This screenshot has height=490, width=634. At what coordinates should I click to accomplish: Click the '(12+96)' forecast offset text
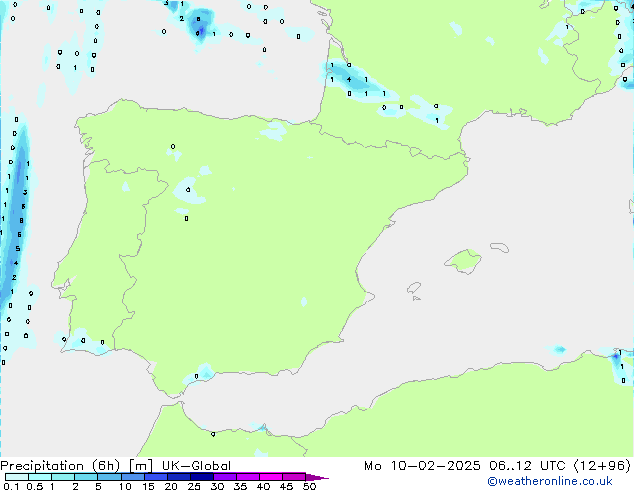pyautogui.click(x=602, y=466)
